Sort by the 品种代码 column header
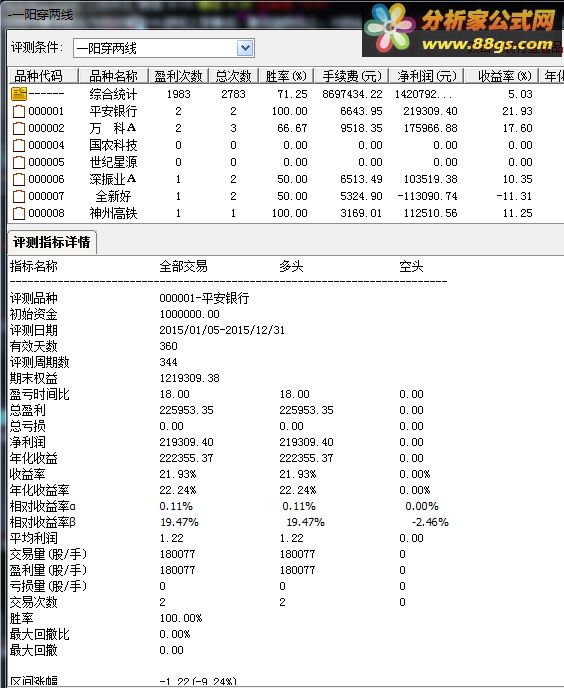Viewport: 564px width, 688px height. click(x=43, y=76)
